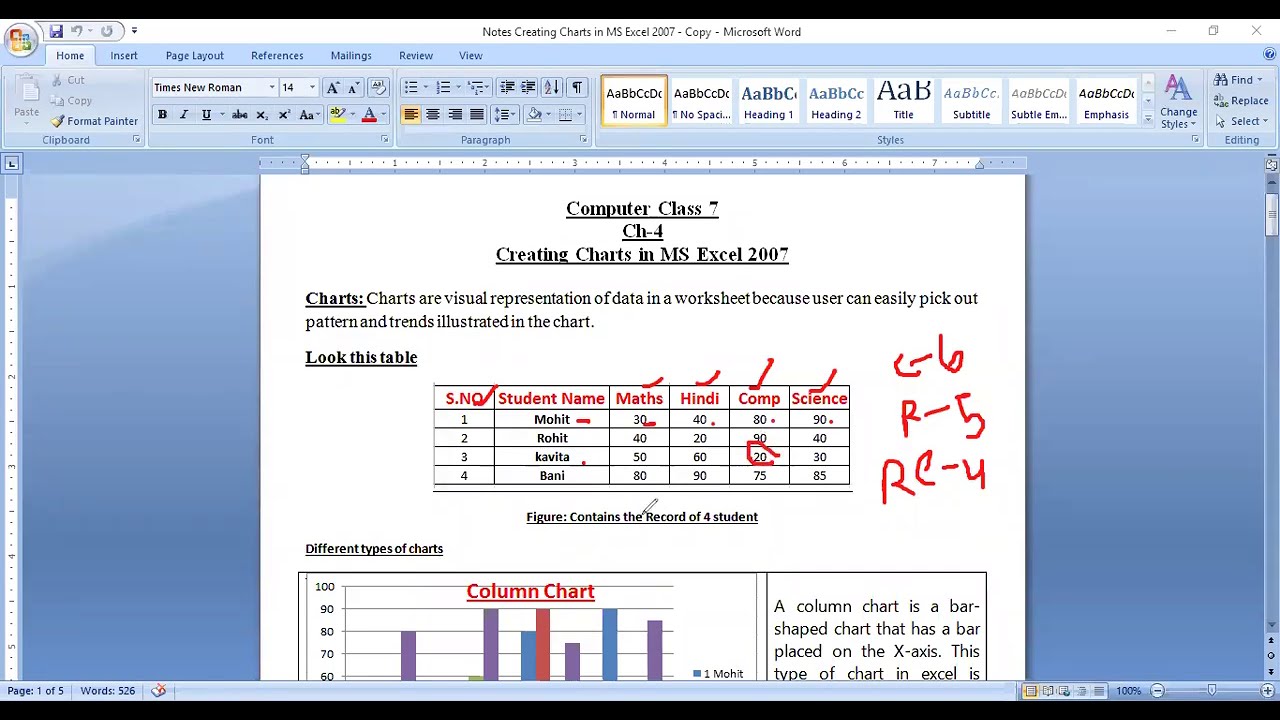This screenshot has width=1280, height=720.
Task: Apply the No Spacing style
Action: [701, 101]
